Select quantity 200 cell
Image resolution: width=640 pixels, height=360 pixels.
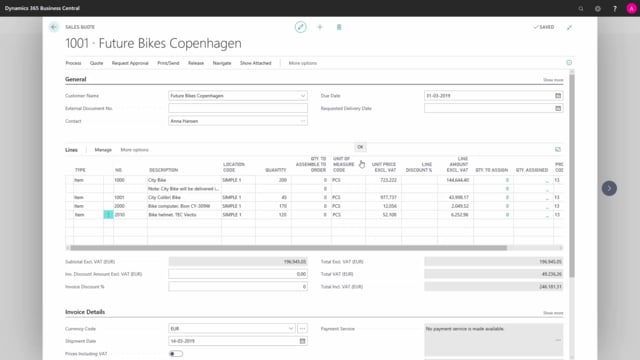coord(273,180)
